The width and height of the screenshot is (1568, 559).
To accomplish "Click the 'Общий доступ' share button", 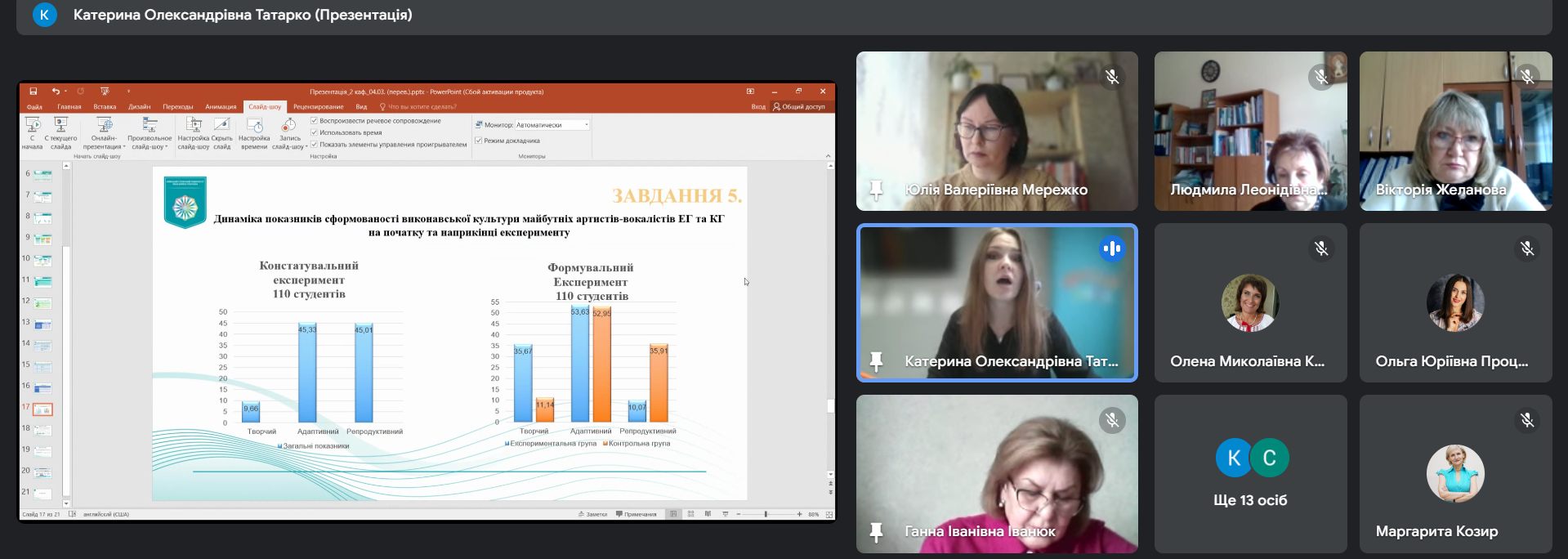I will [x=799, y=107].
